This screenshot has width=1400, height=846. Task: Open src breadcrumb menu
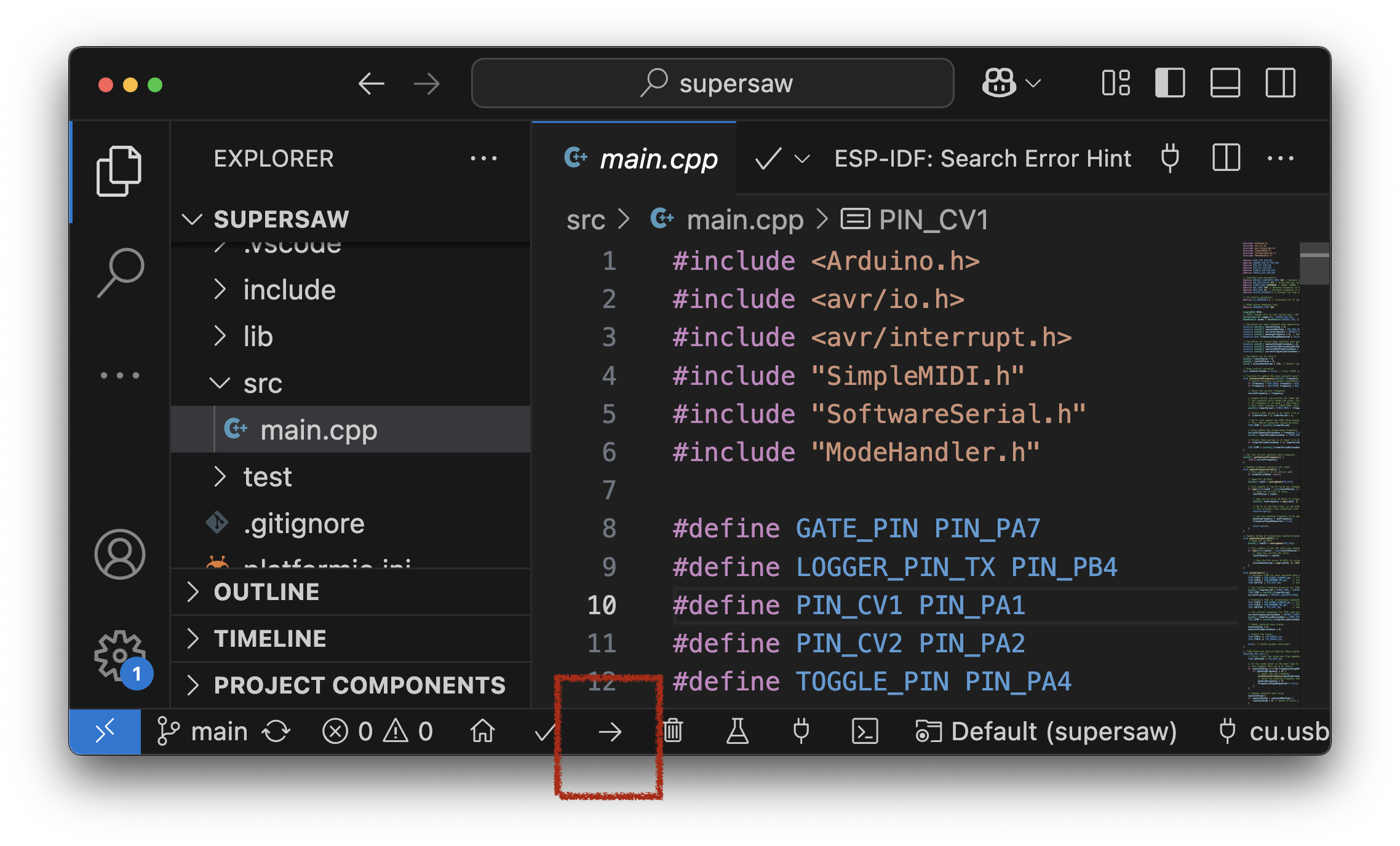[x=585, y=219]
